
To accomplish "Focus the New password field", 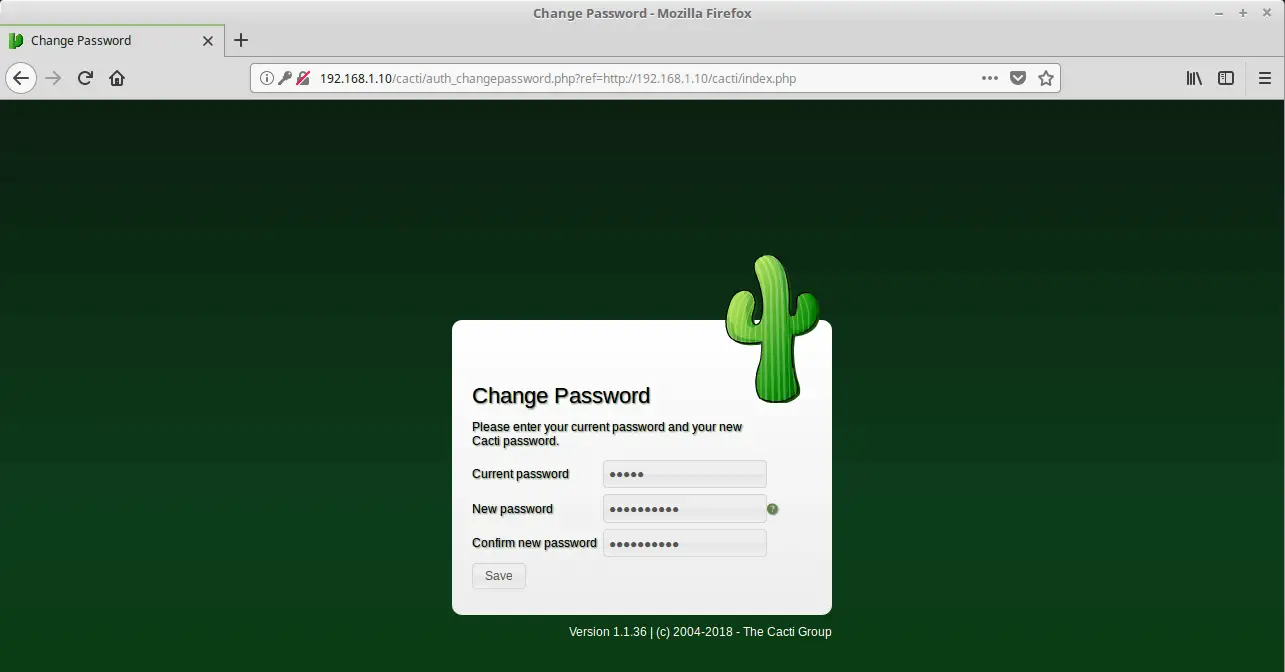I will click(685, 509).
